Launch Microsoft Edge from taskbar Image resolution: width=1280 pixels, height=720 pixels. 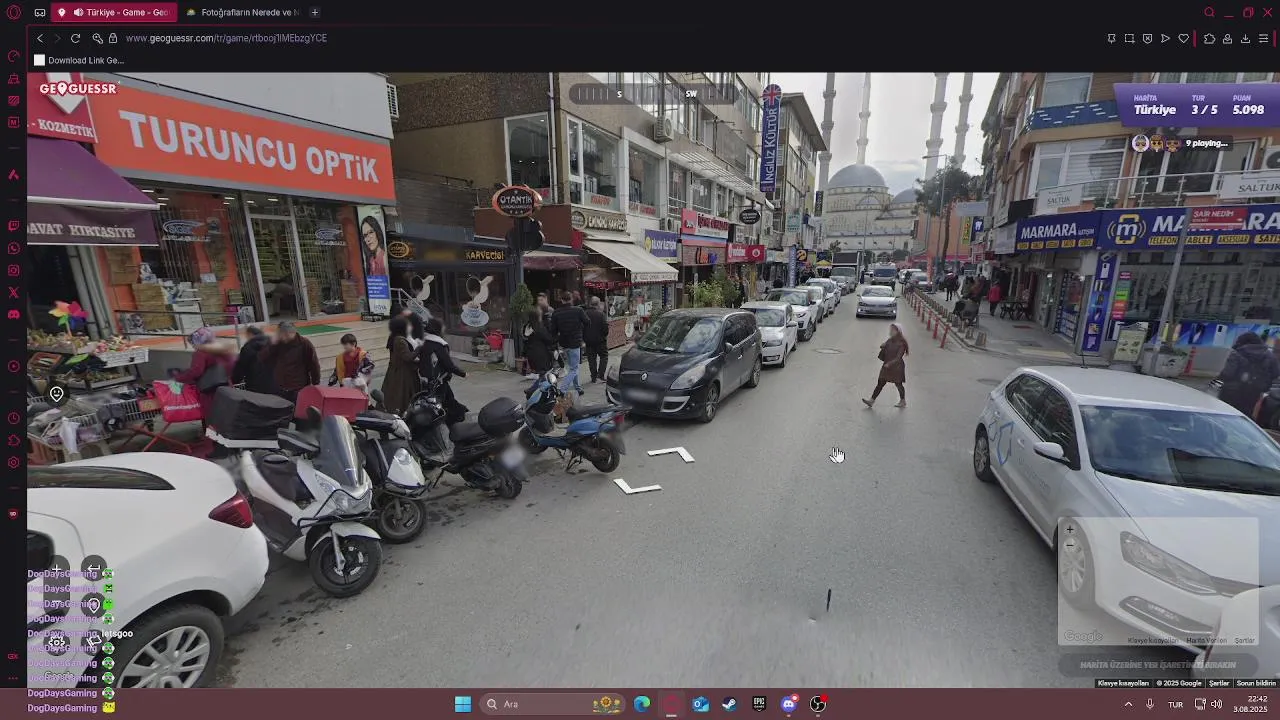[x=642, y=704]
